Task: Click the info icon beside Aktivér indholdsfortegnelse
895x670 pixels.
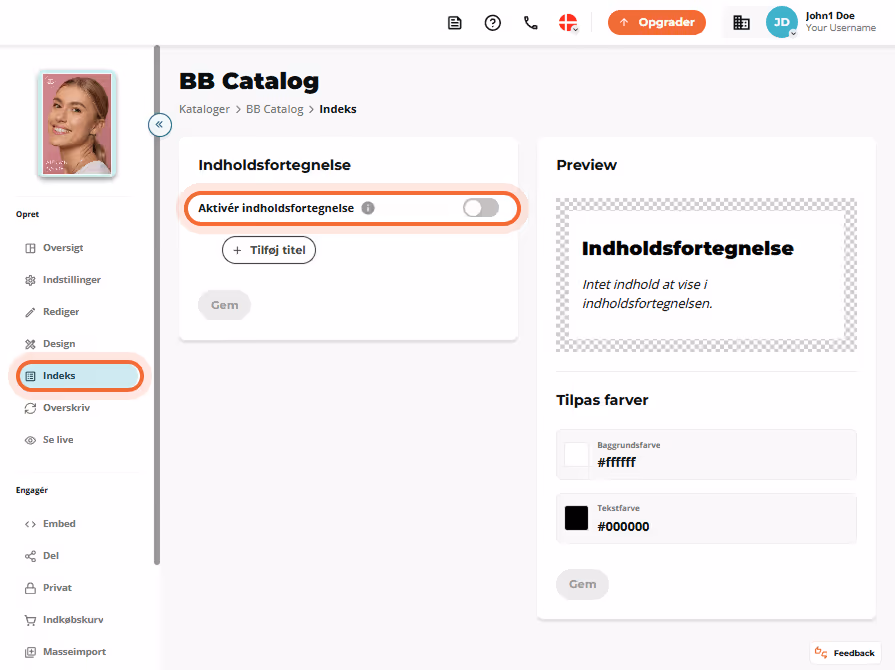Action: [368, 208]
